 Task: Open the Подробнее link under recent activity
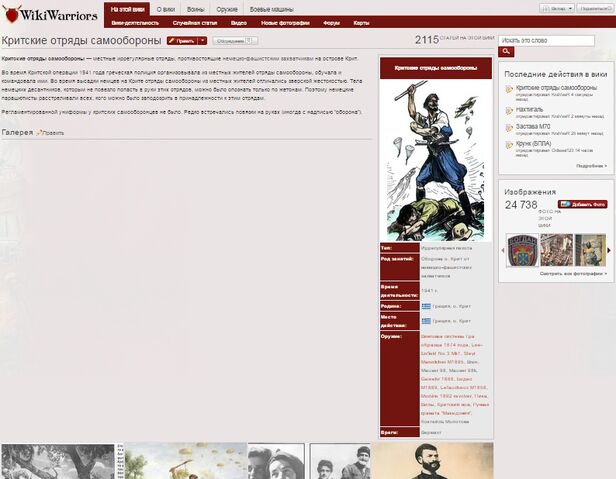click(x=591, y=166)
